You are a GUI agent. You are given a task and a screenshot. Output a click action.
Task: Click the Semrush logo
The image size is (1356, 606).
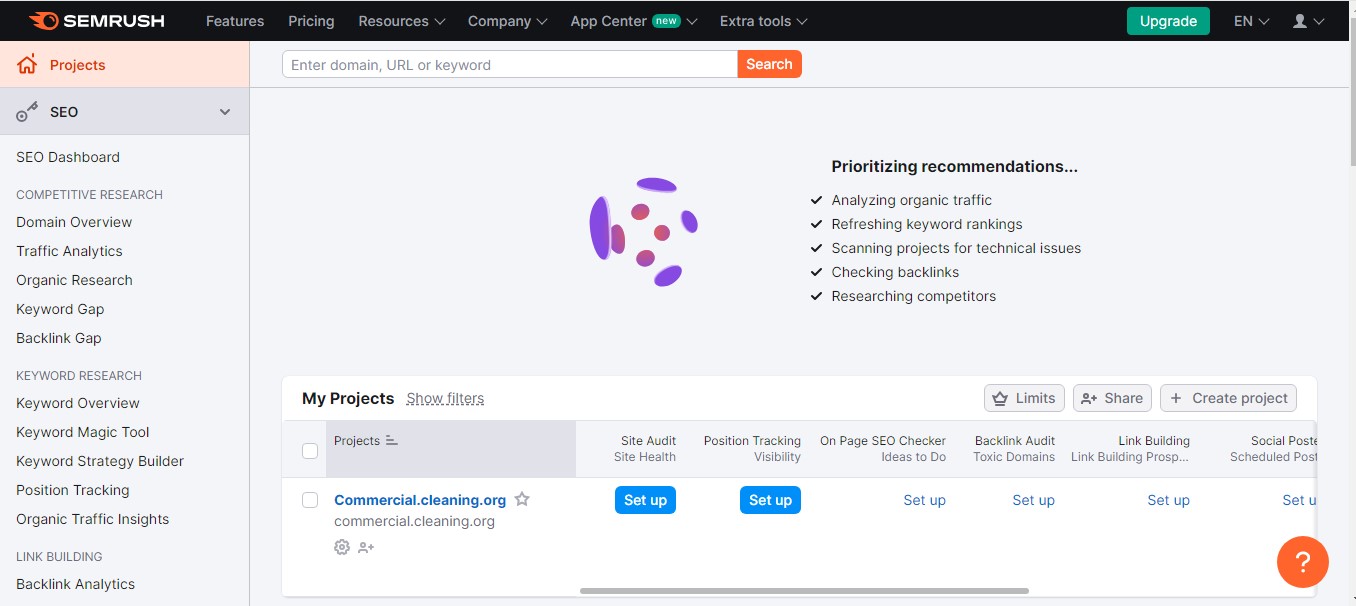[x=97, y=20]
